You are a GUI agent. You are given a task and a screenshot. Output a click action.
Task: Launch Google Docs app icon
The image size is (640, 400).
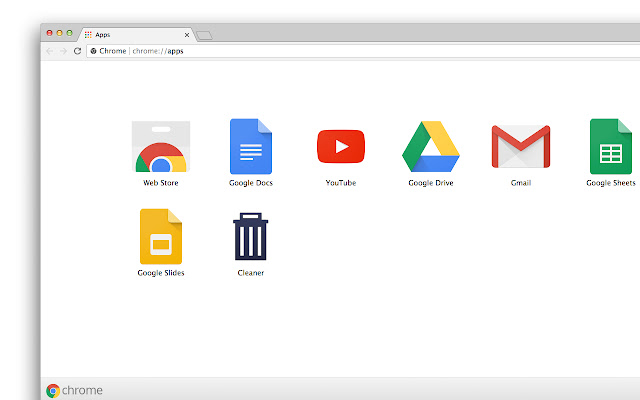(x=251, y=147)
